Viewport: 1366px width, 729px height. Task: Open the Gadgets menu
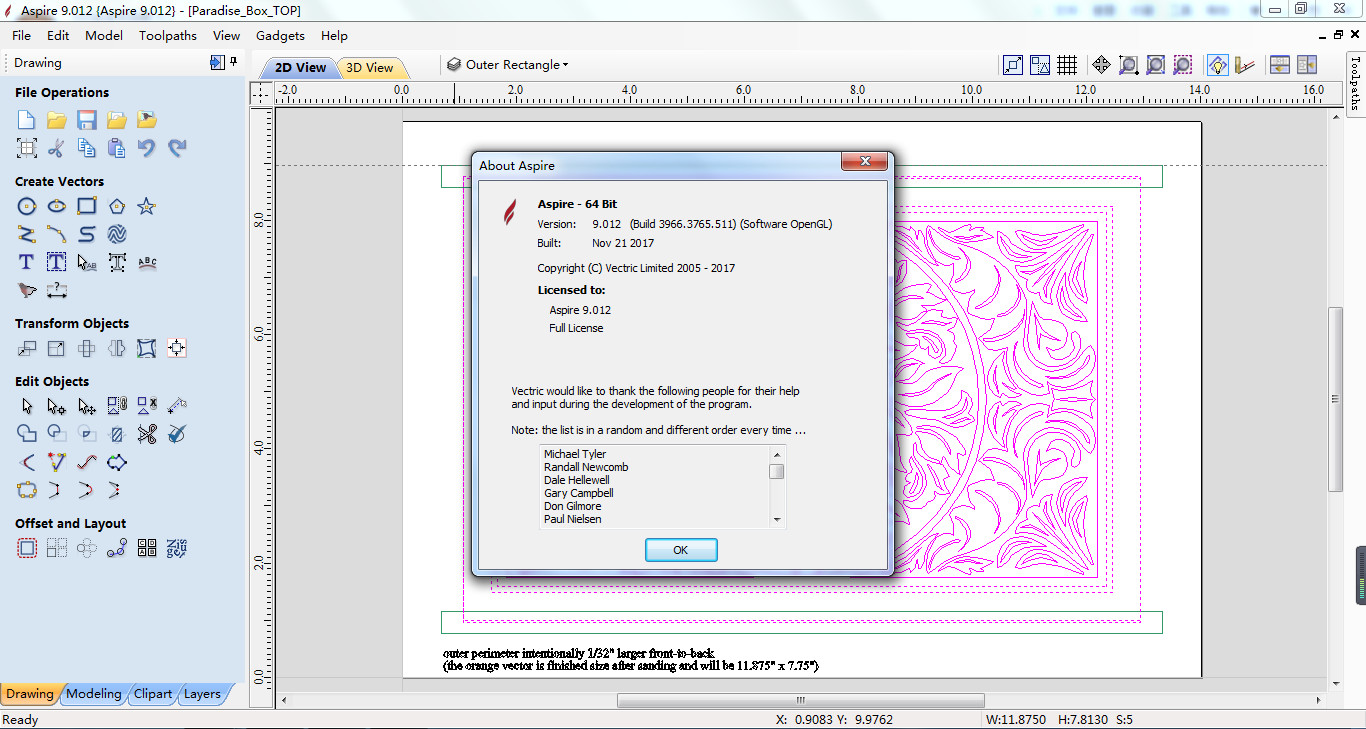pyautogui.click(x=280, y=36)
